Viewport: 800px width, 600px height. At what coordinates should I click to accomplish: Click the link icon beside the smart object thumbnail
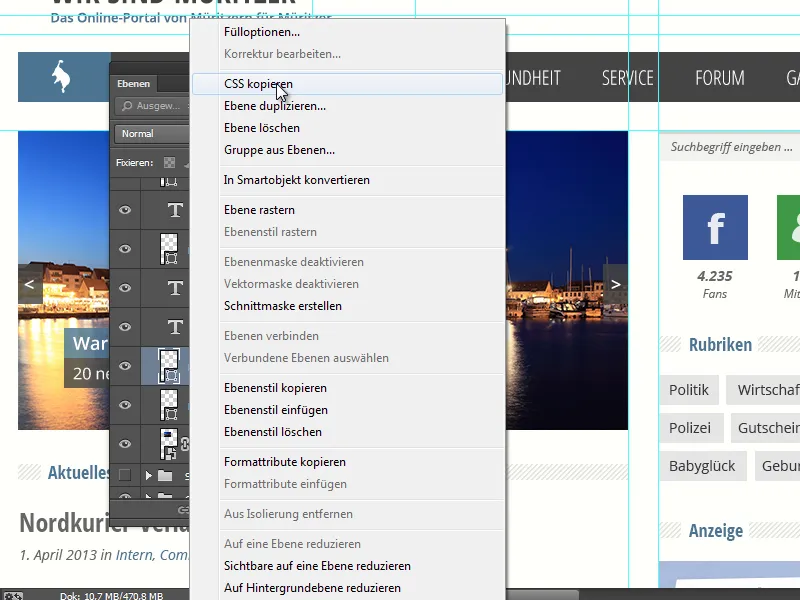[x=185, y=444]
